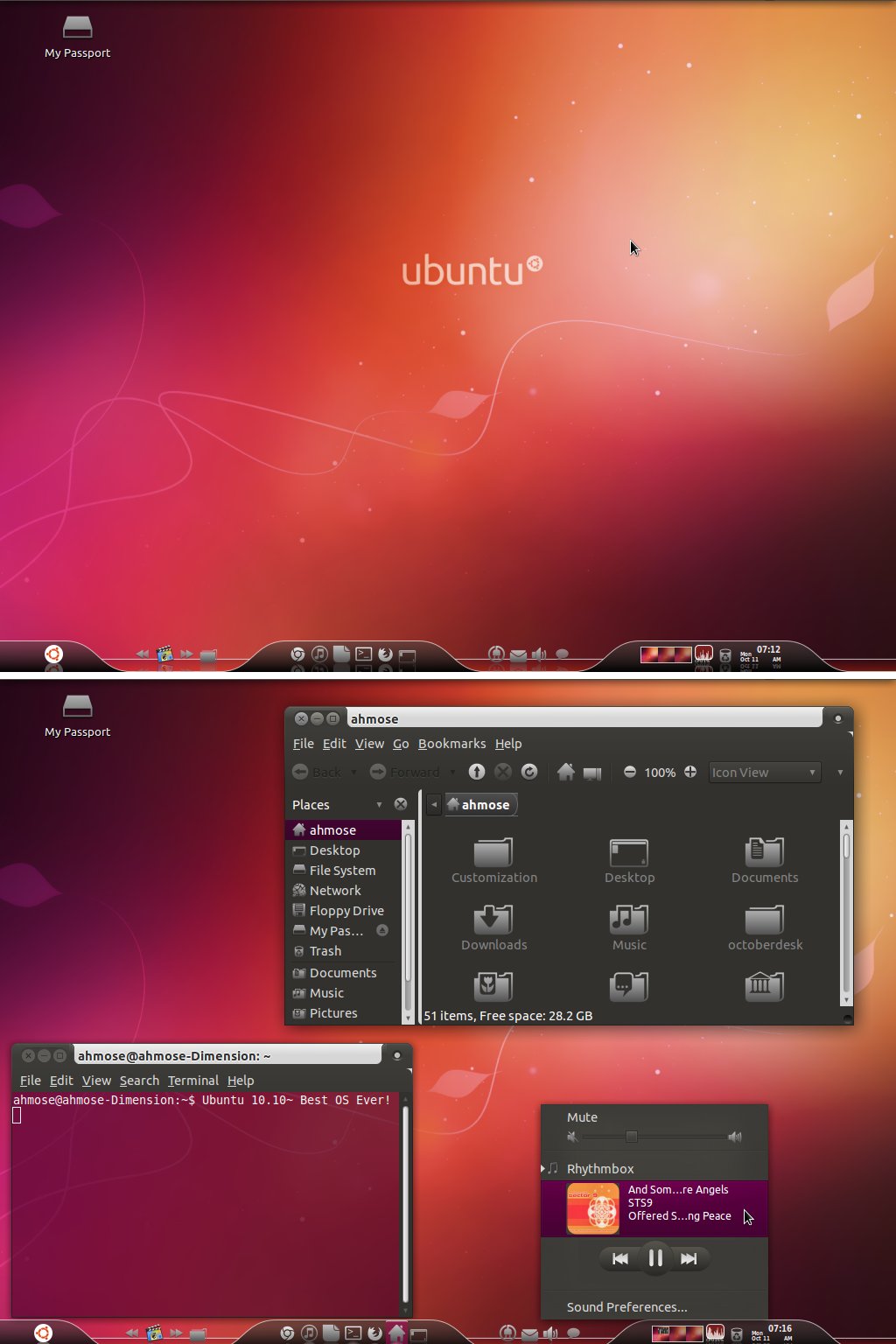896x1344 pixels.
Task: Open My Passport drive on the lower desktop
Action: 77,716
